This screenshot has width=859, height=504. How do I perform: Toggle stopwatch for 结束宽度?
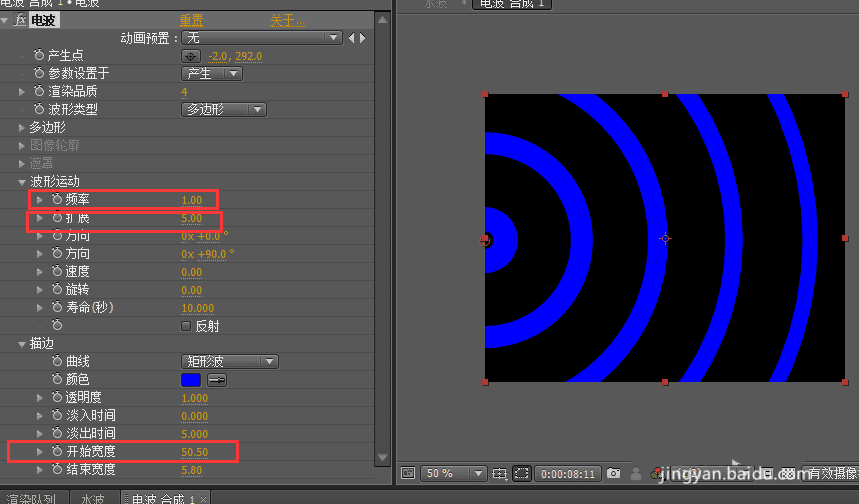click(x=57, y=469)
